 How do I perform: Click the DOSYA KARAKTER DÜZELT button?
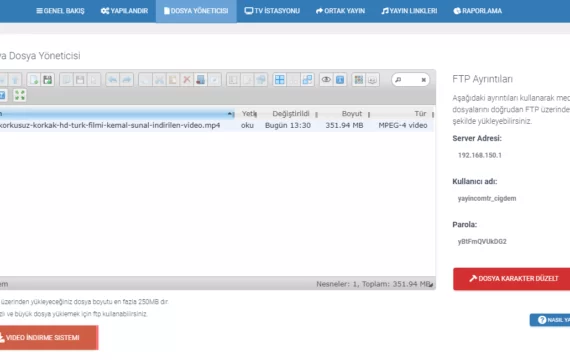click(x=511, y=279)
